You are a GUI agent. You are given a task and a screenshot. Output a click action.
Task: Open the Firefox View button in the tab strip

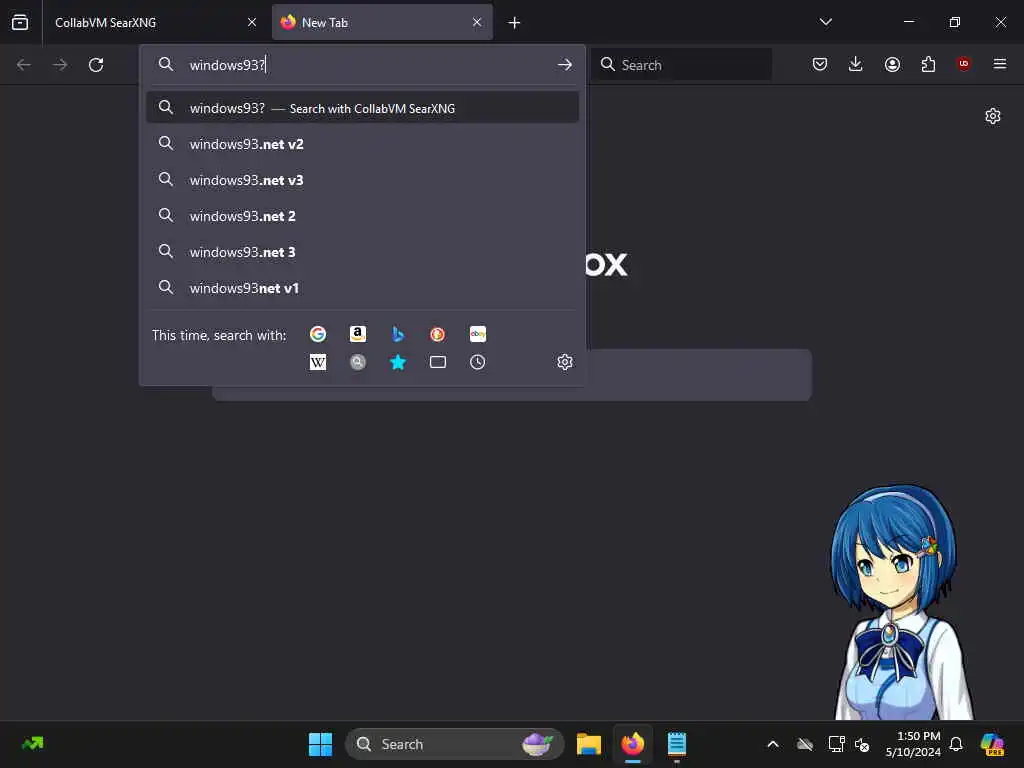[x=20, y=22]
